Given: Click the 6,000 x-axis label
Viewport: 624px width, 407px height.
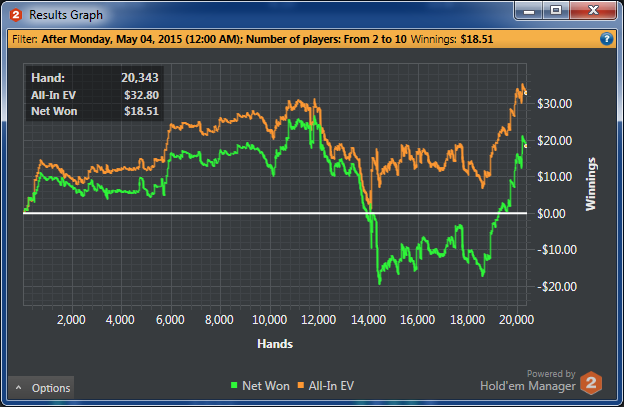Looking at the screenshot, I should (x=170, y=320).
